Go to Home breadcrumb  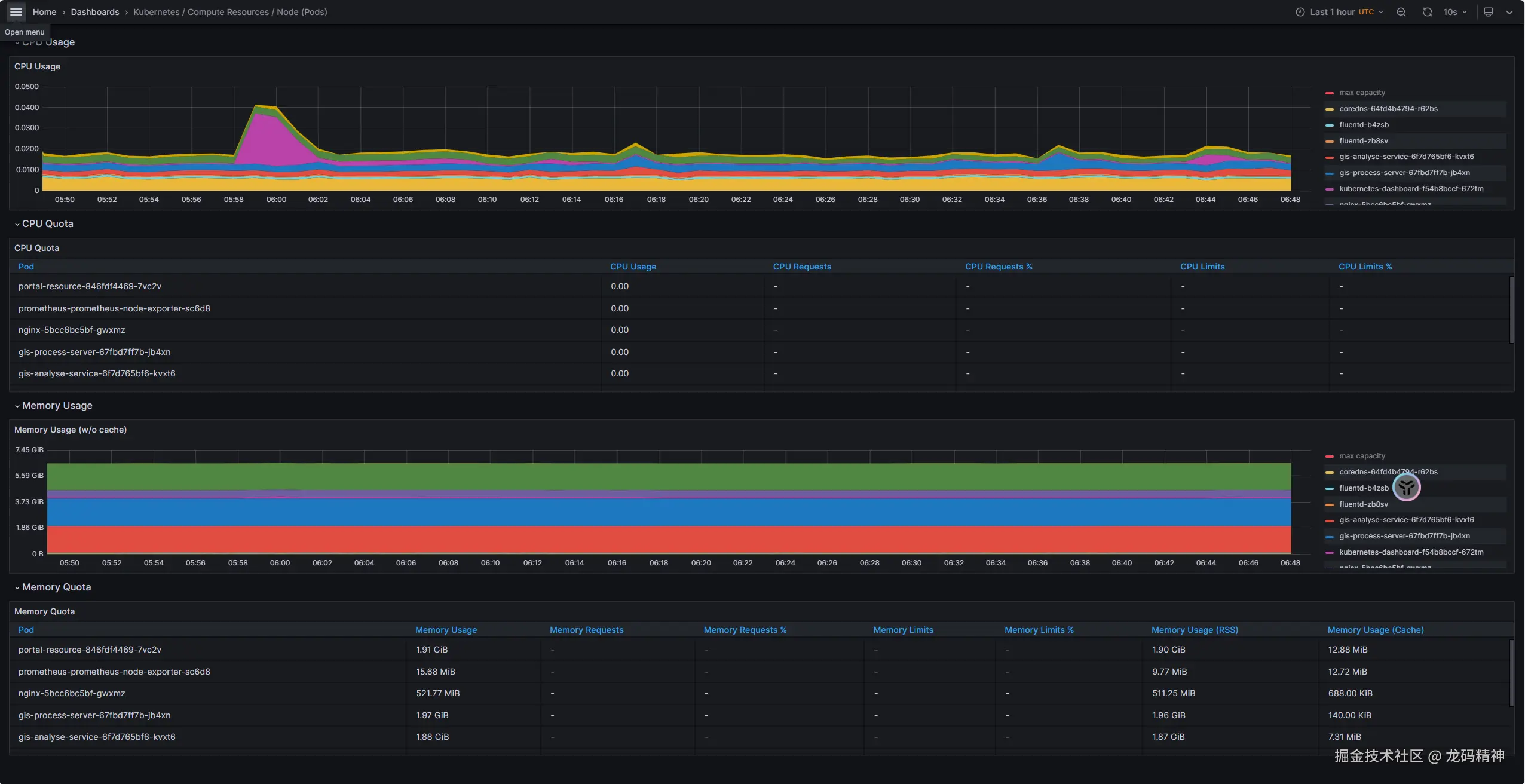coord(44,12)
